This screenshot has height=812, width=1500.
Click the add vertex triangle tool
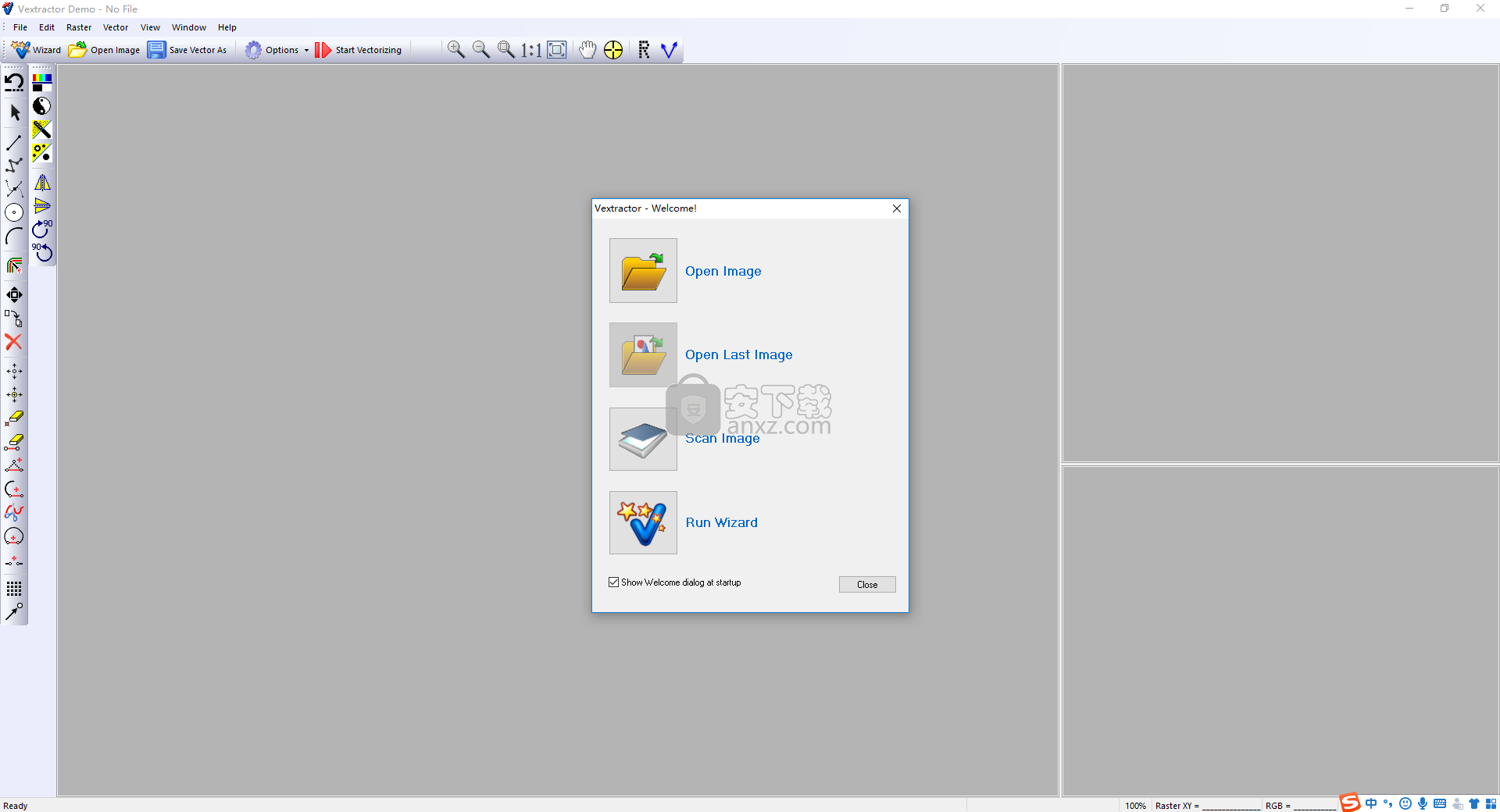coord(14,465)
